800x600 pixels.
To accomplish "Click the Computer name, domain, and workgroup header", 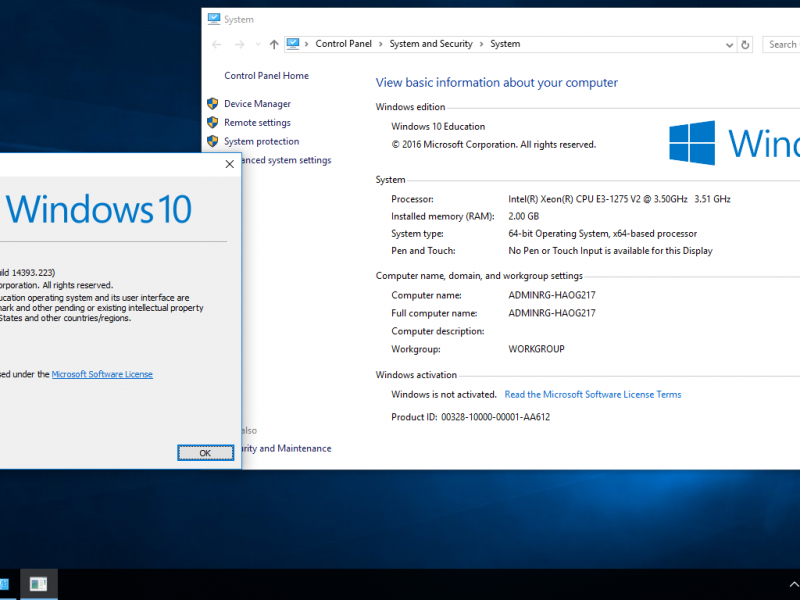I will [x=479, y=276].
